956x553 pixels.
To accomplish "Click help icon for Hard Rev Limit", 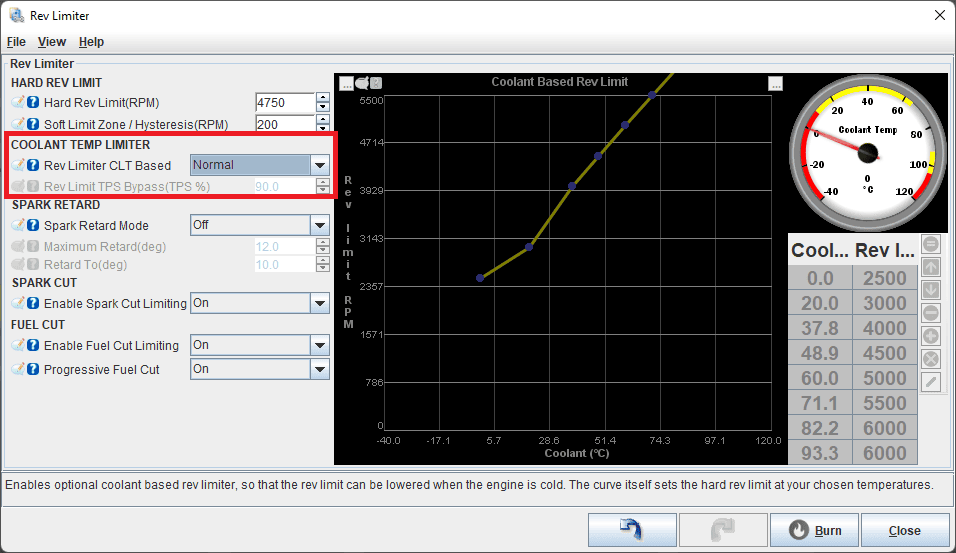I will point(34,102).
